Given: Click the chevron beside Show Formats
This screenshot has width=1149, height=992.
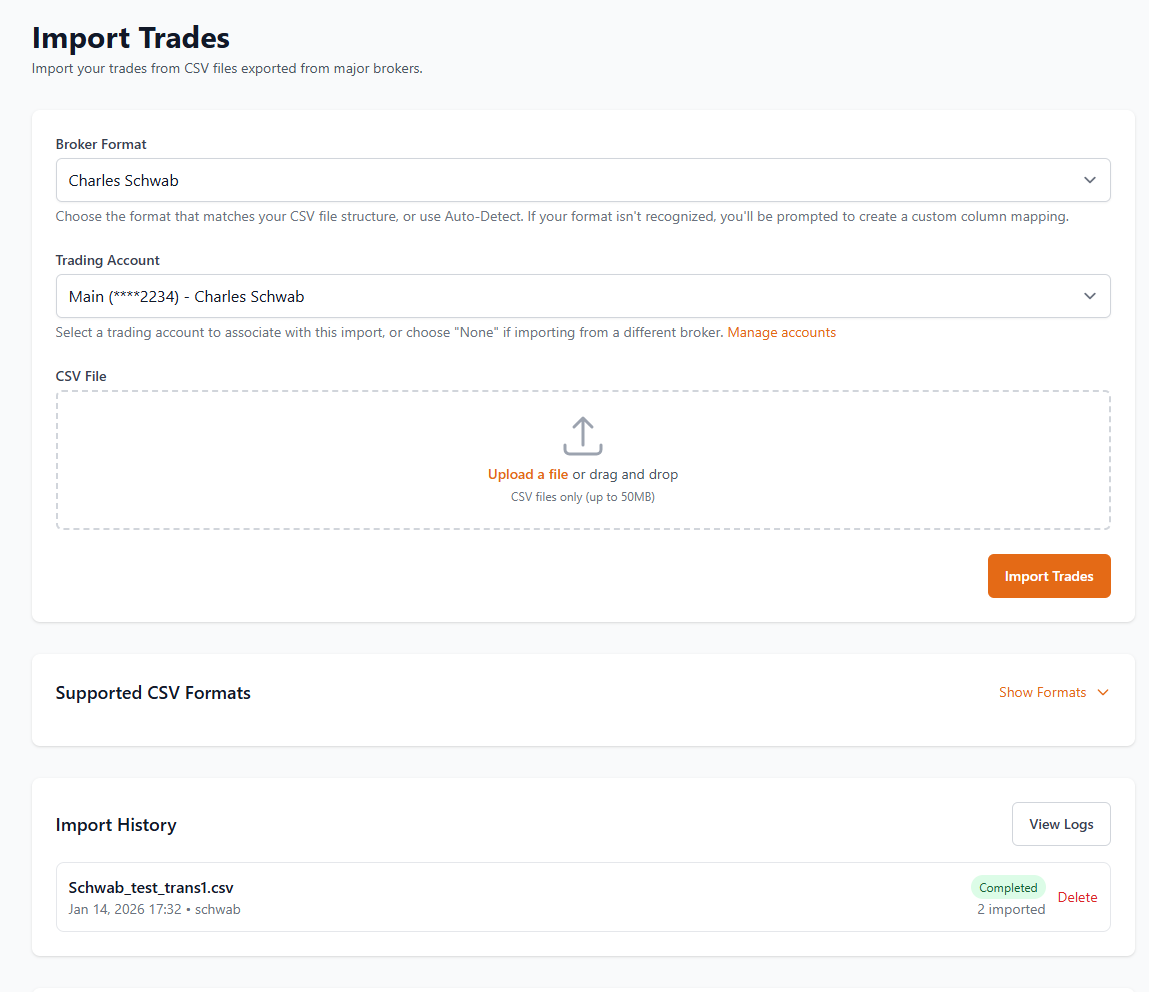Looking at the screenshot, I should [x=1103, y=692].
